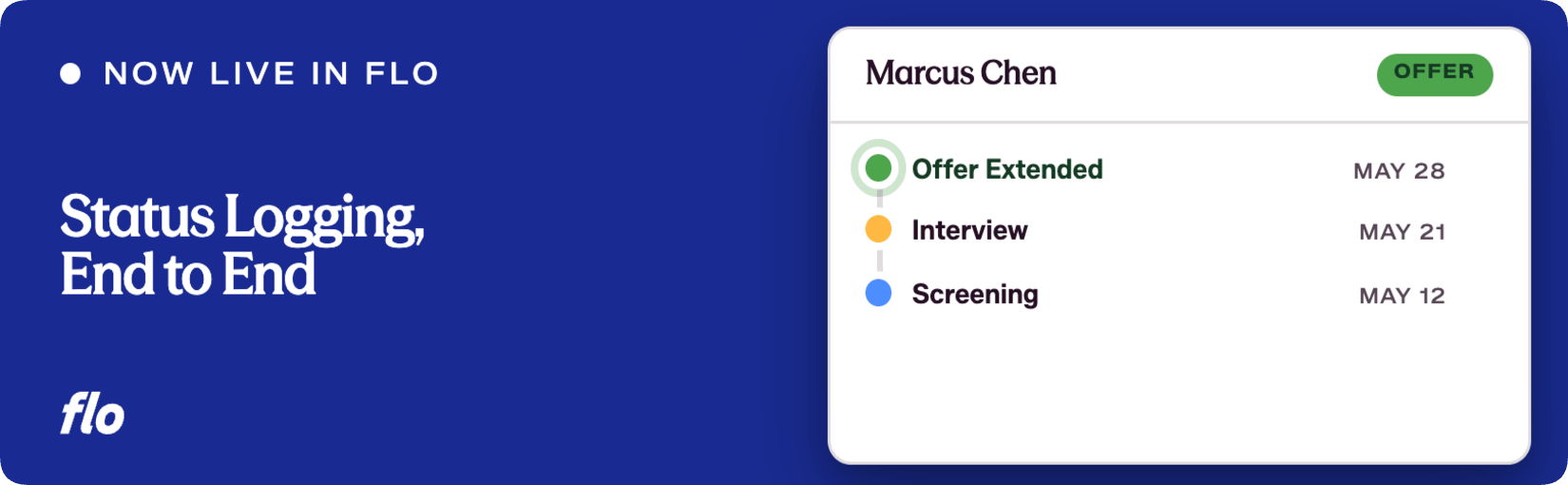Select the green OFFER badge

(x=1434, y=74)
